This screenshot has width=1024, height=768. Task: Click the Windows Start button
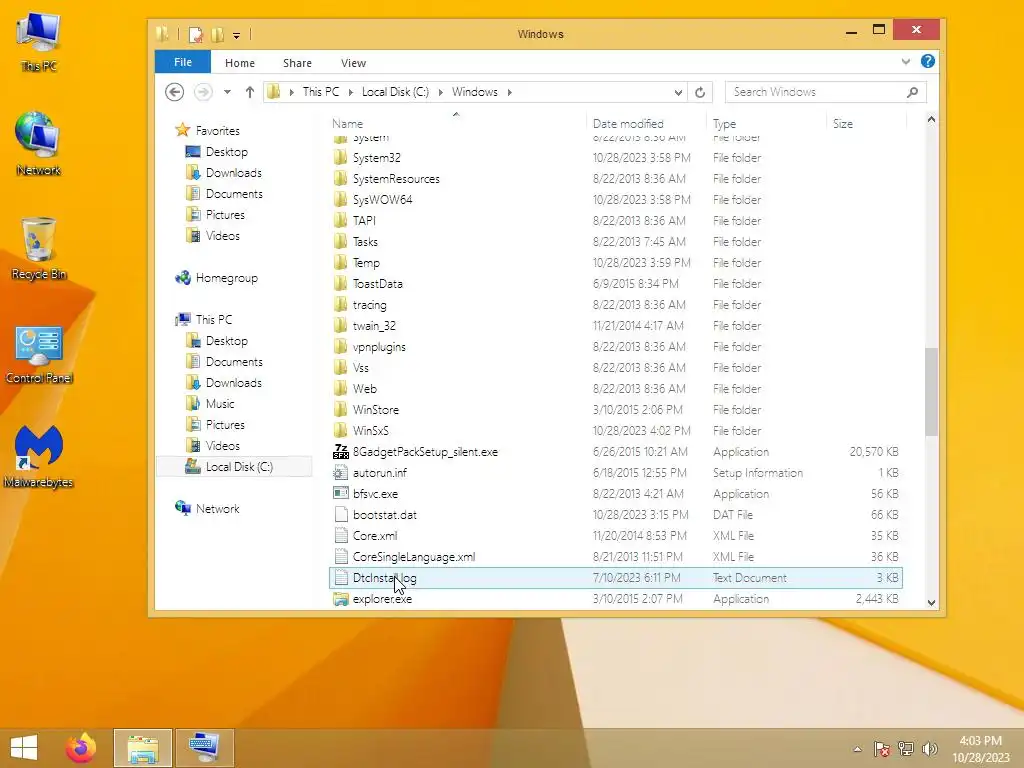(24, 748)
